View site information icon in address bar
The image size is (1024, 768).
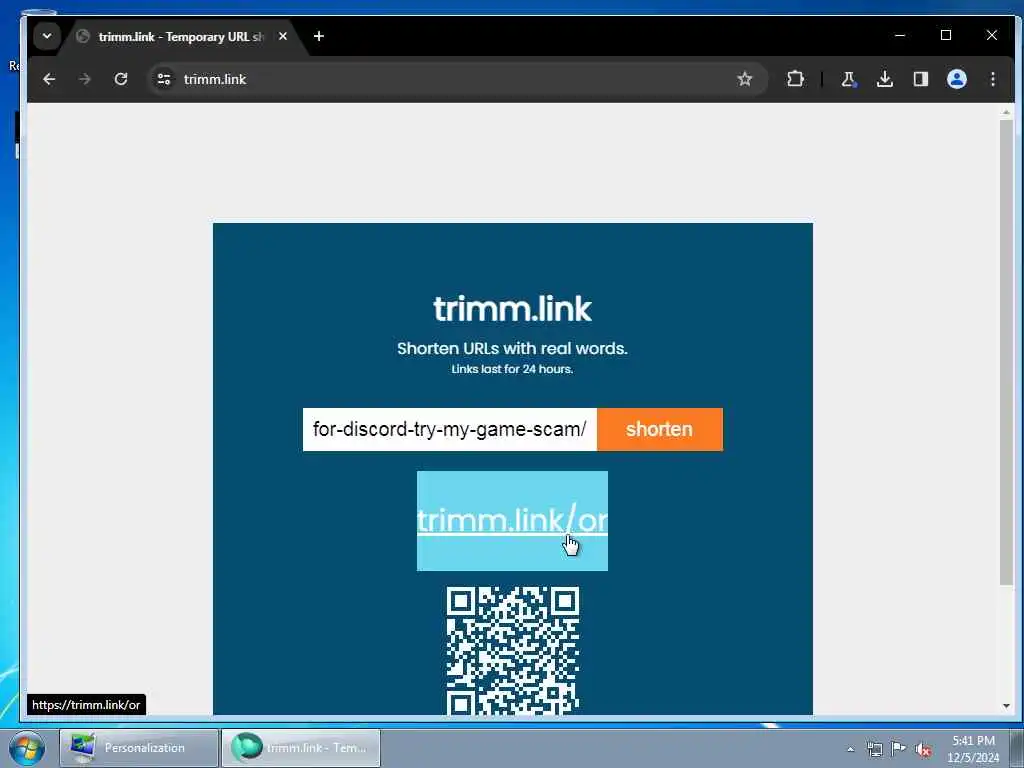[164, 79]
